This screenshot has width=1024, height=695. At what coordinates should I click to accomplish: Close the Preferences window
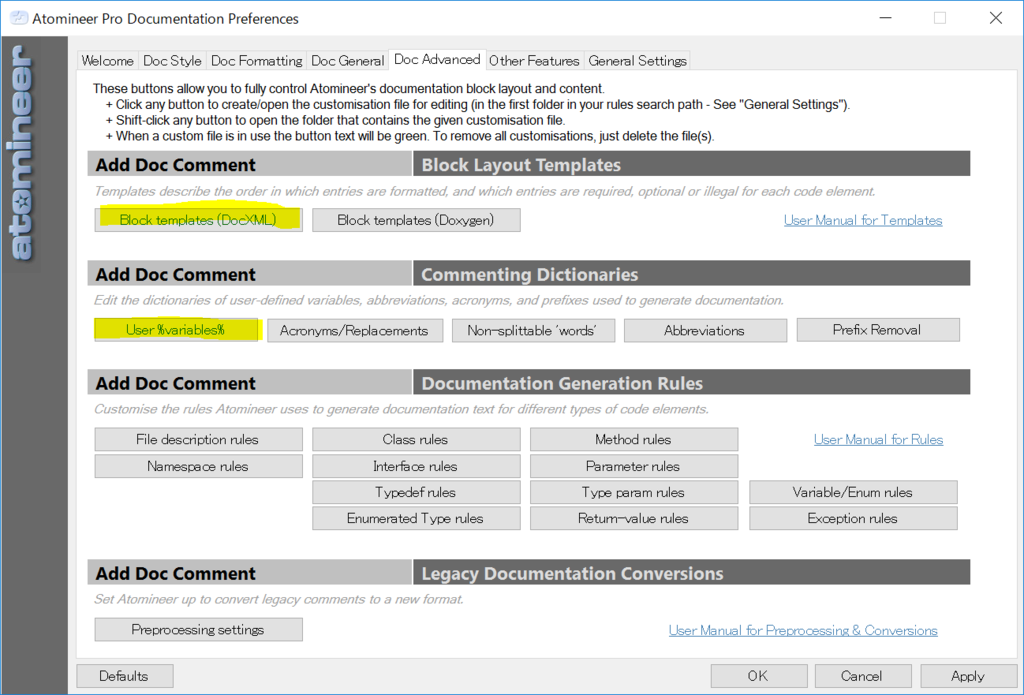[x=995, y=18]
